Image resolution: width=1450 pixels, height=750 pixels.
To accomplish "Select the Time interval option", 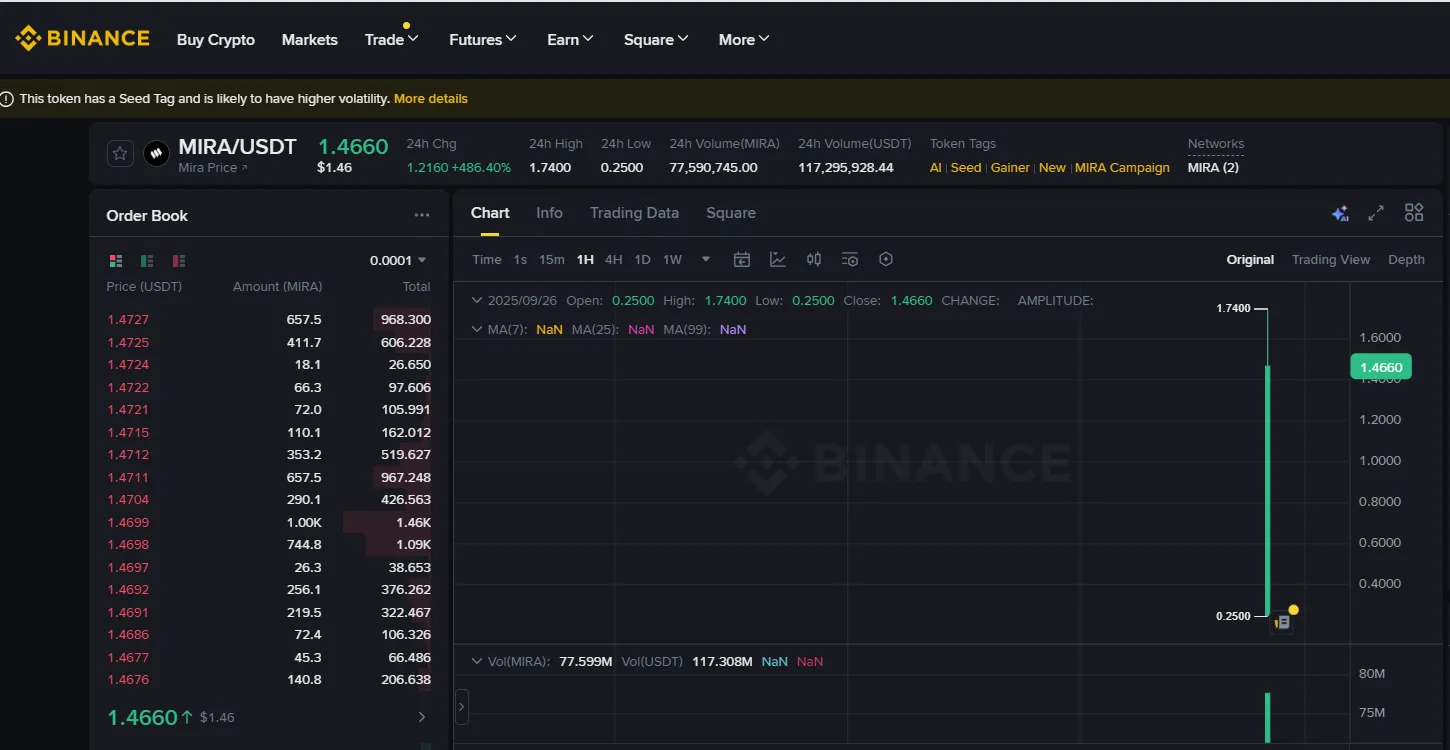I will 487,259.
